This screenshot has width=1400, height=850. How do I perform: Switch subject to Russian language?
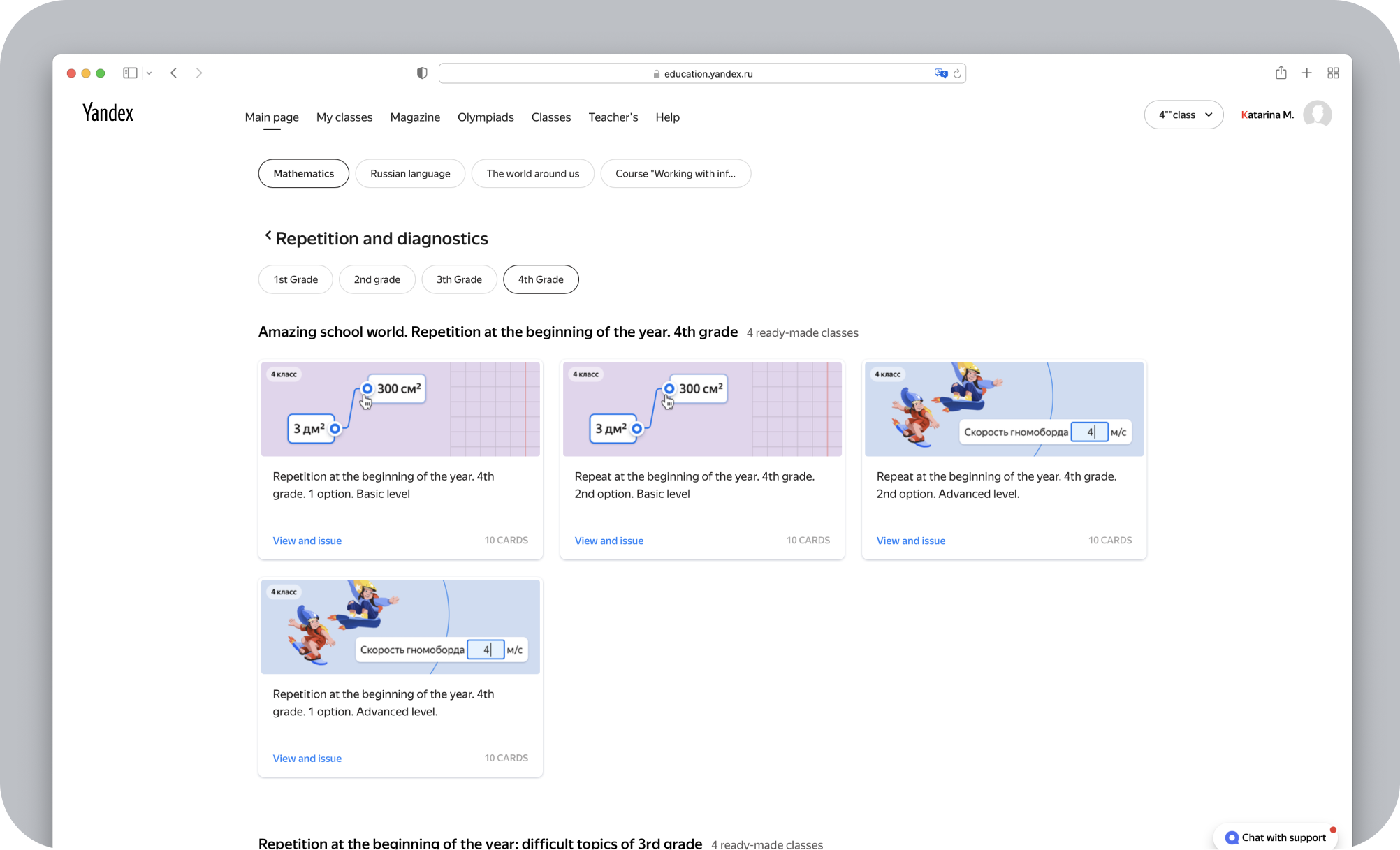point(410,173)
